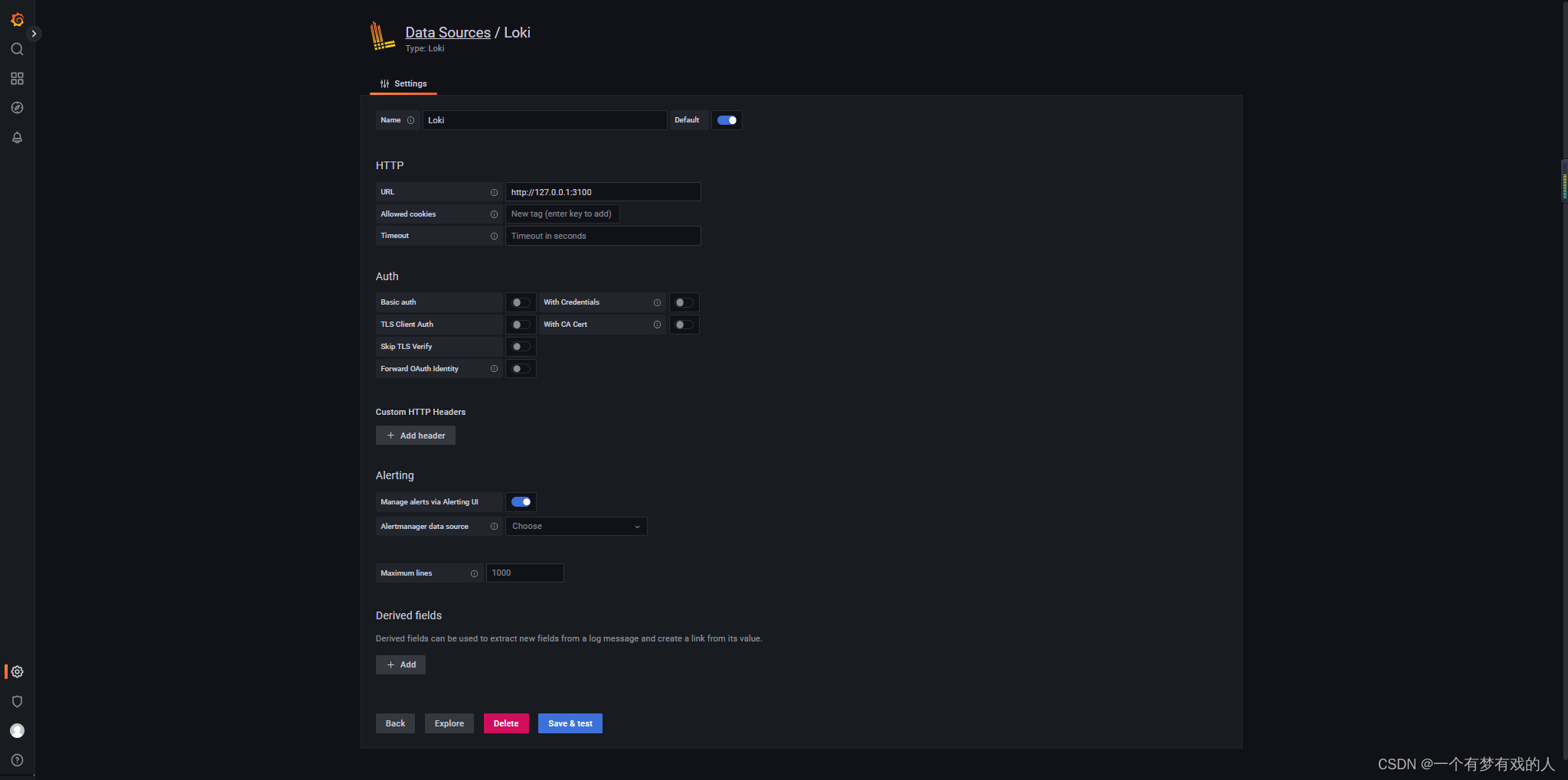Click the Explore button
The height and width of the screenshot is (780, 1568).
[x=449, y=723]
